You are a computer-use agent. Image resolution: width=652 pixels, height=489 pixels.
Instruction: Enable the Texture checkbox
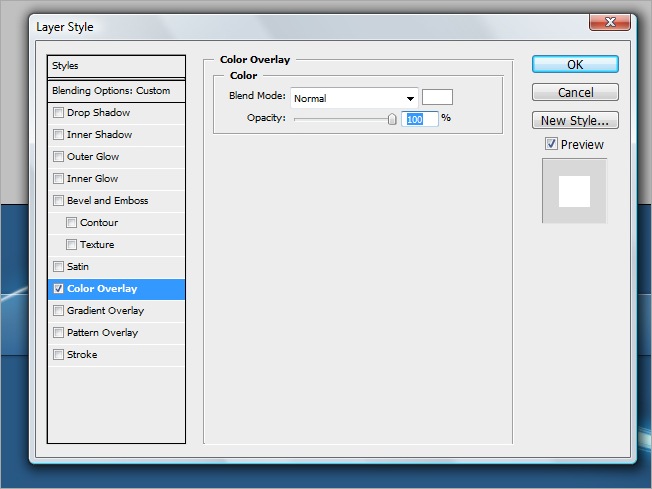coord(72,245)
